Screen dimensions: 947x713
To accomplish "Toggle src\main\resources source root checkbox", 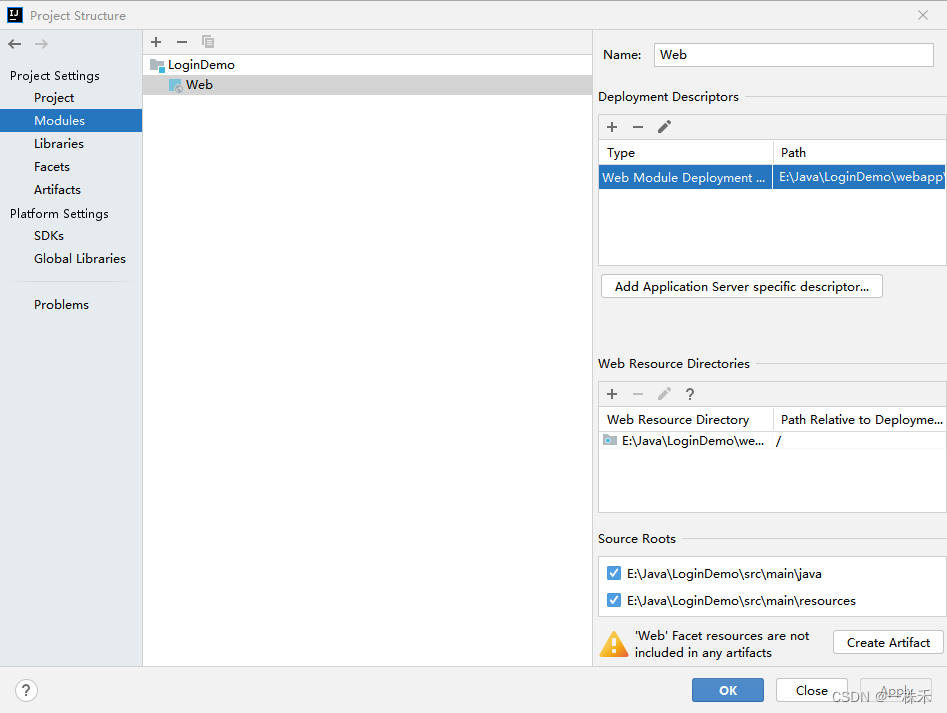I will (x=614, y=600).
